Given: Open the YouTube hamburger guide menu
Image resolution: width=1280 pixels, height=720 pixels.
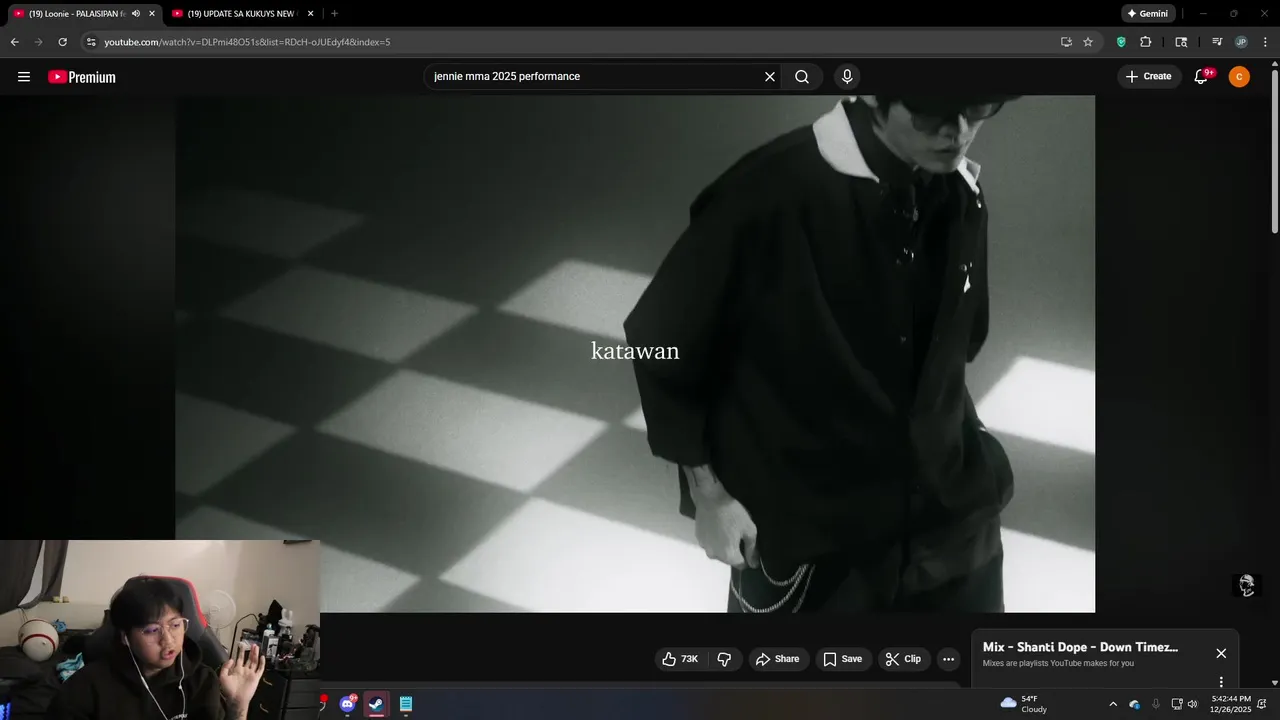Looking at the screenshot, I should (24, 77).
